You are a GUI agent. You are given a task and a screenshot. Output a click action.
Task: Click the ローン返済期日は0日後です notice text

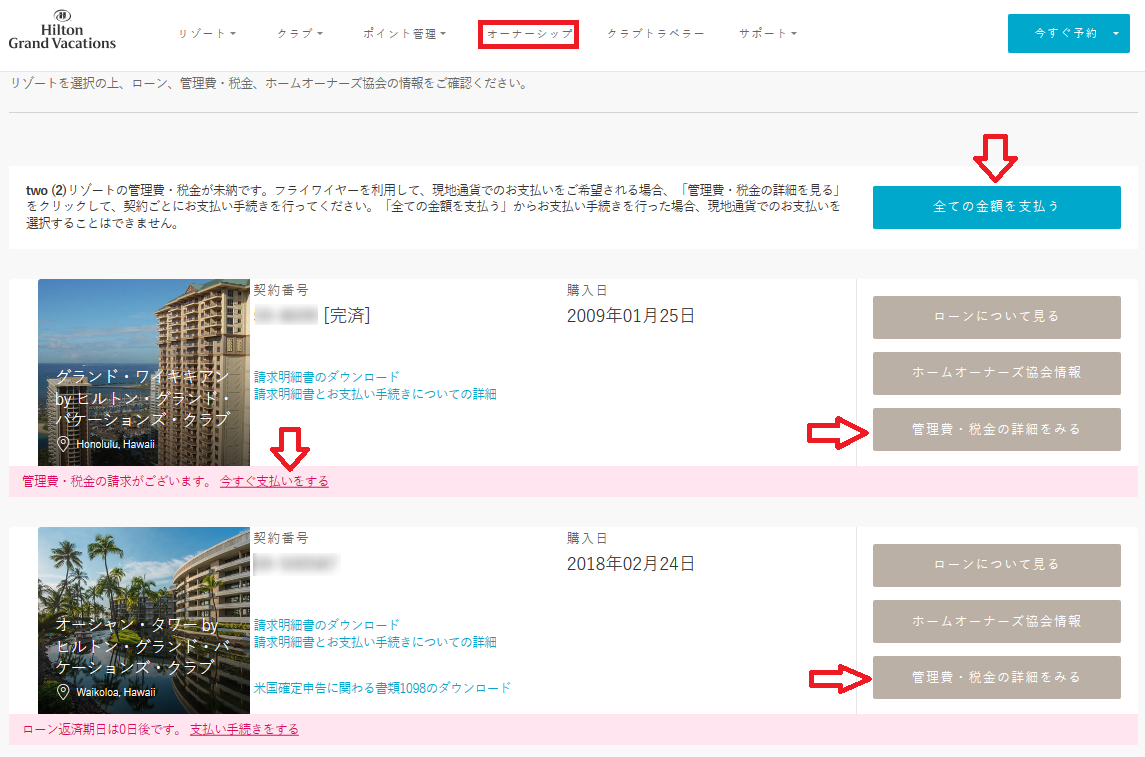click(102, 729)
